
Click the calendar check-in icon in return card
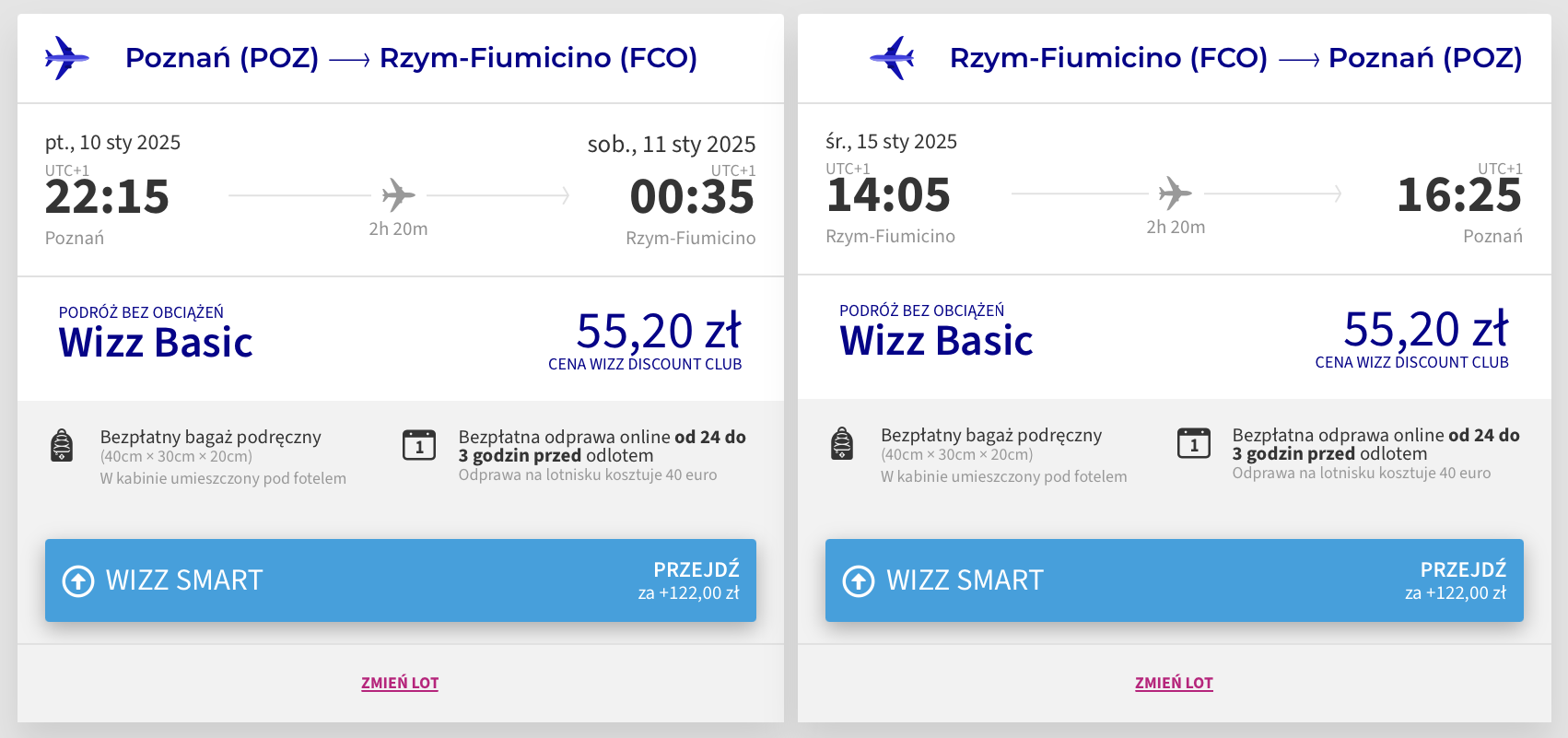1194,443
